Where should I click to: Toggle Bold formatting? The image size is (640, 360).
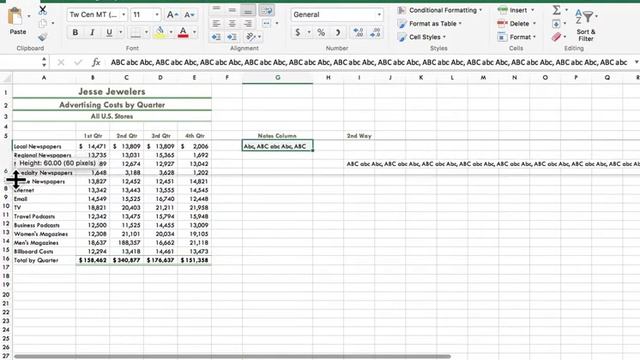[75, 32]
